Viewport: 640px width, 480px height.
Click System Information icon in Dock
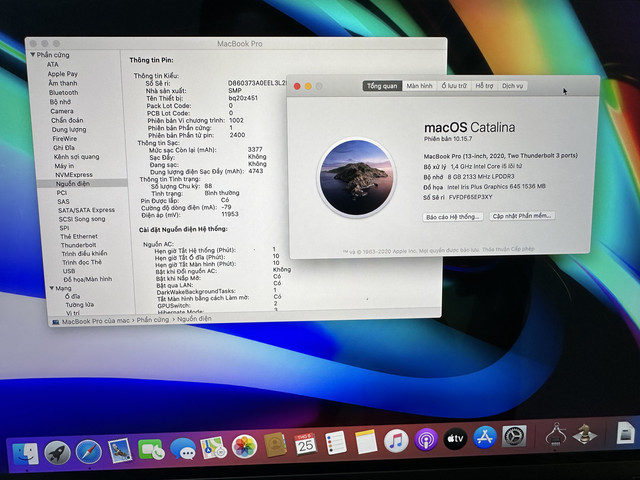556,435
